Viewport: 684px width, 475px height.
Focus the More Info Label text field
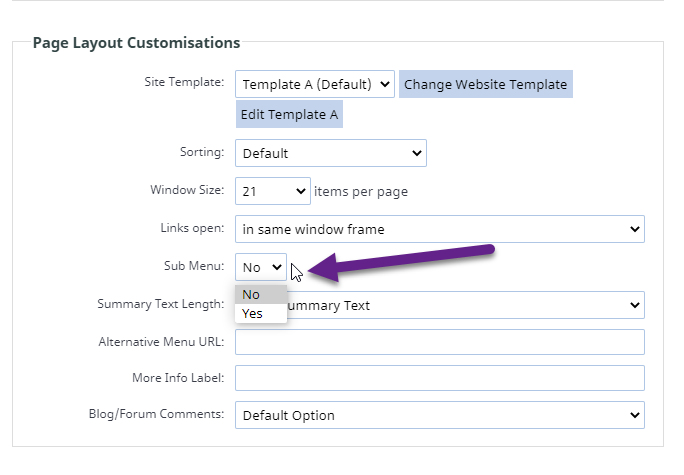439,378
